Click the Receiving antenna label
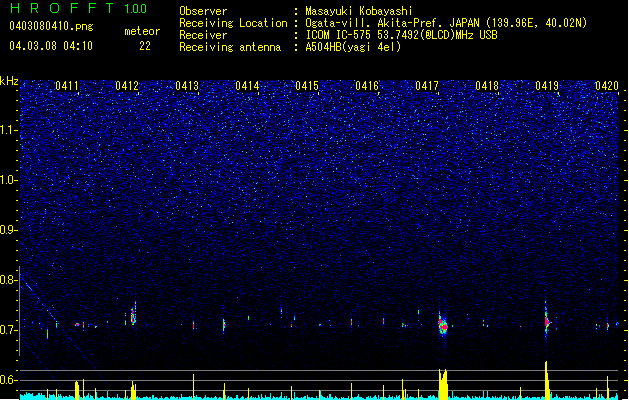 pyautogui.click(x=230, y=47)
